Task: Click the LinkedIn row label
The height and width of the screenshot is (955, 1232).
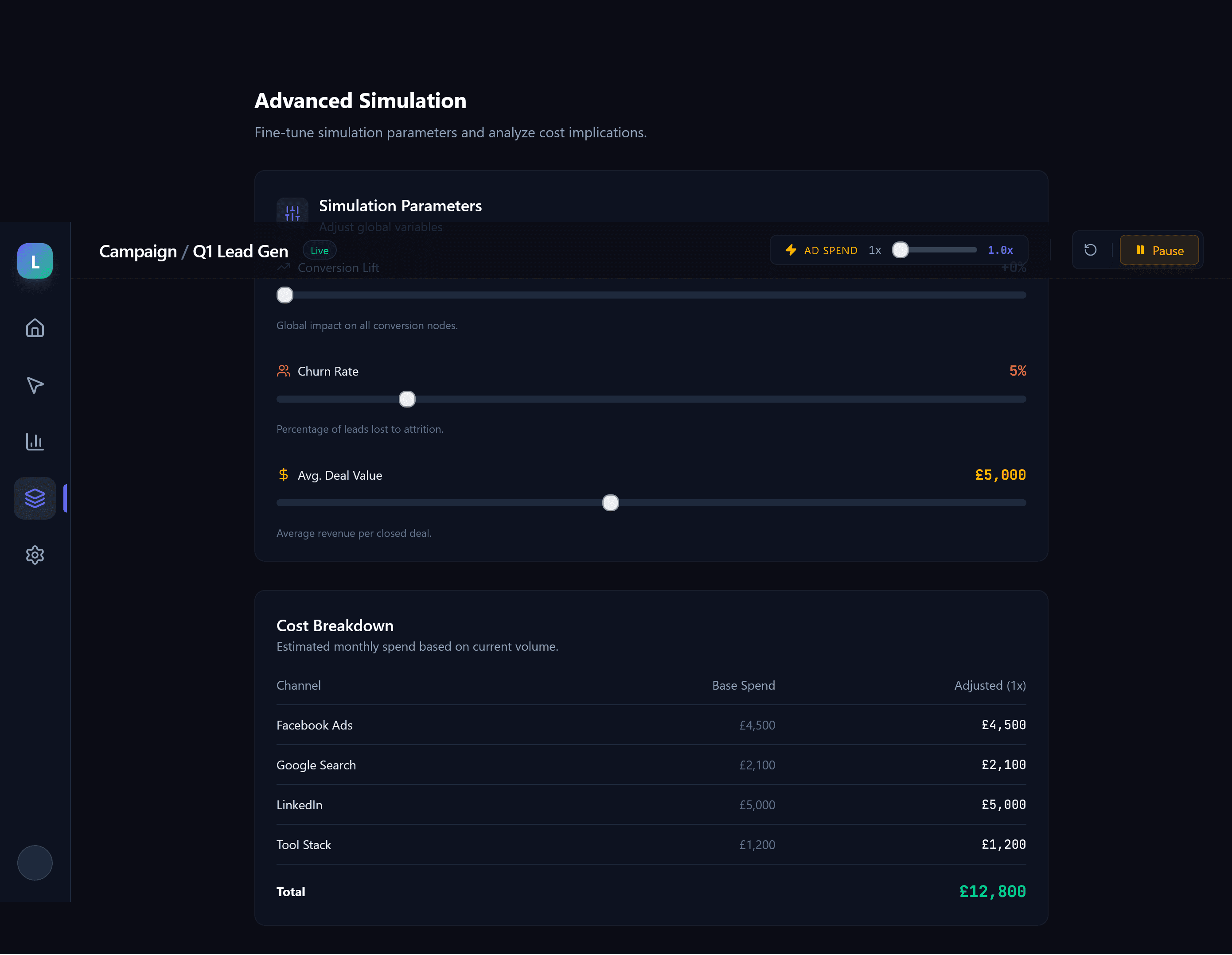Action: (300, 805)
